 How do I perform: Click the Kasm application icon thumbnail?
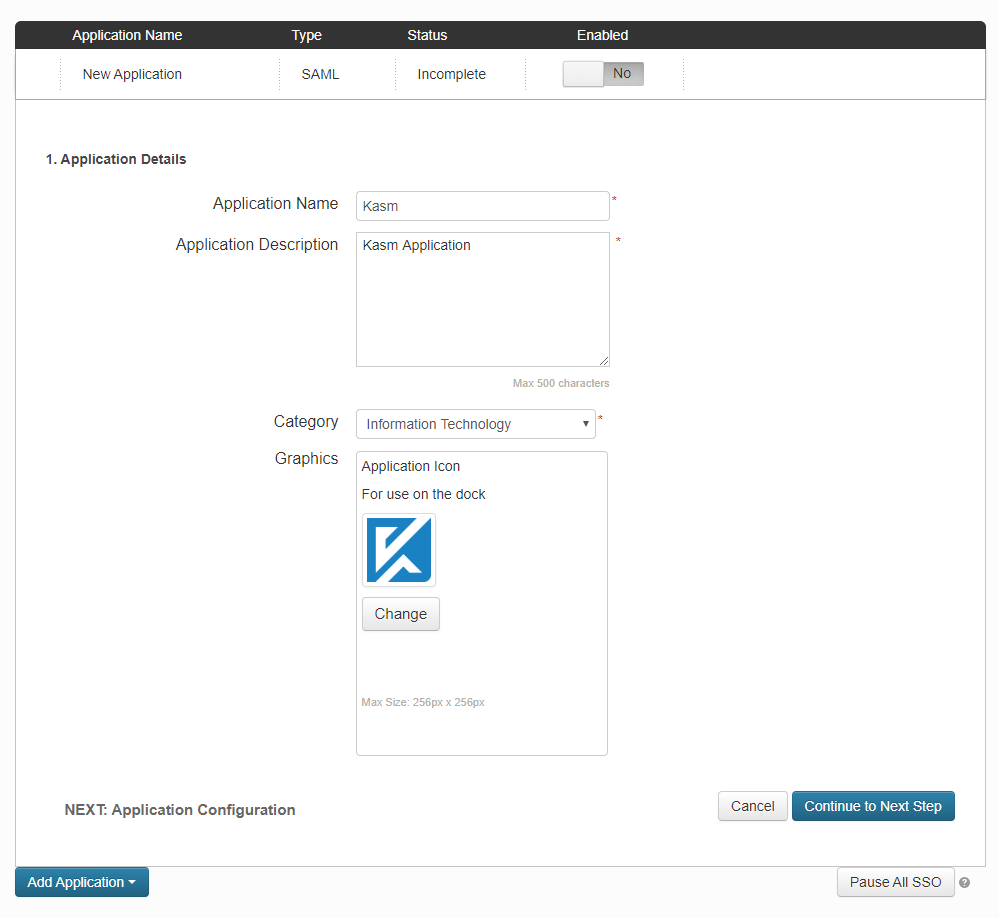(398, 550)
